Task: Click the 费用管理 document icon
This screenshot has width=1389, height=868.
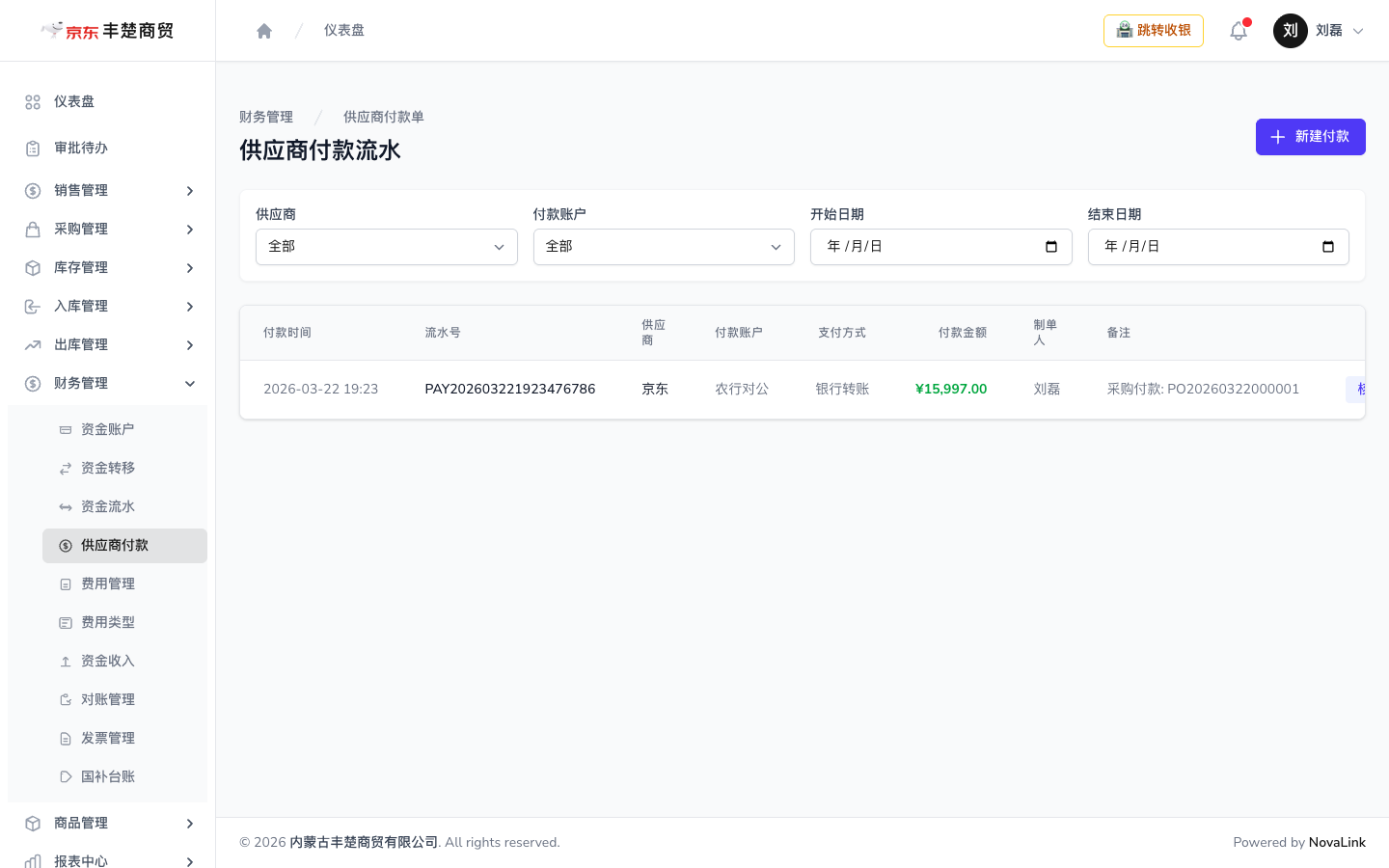Action: click(66, 584)
